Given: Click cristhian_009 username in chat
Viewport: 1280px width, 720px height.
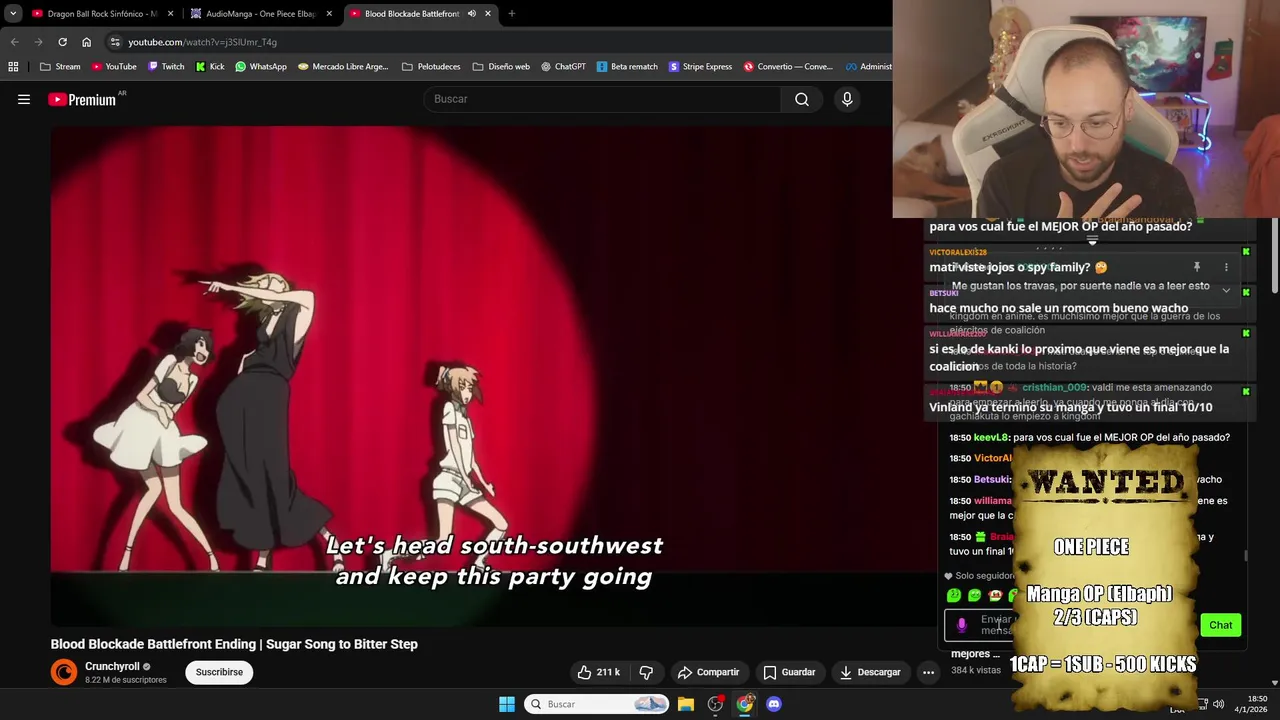Looking at the screenshot, I should 1053,387.
